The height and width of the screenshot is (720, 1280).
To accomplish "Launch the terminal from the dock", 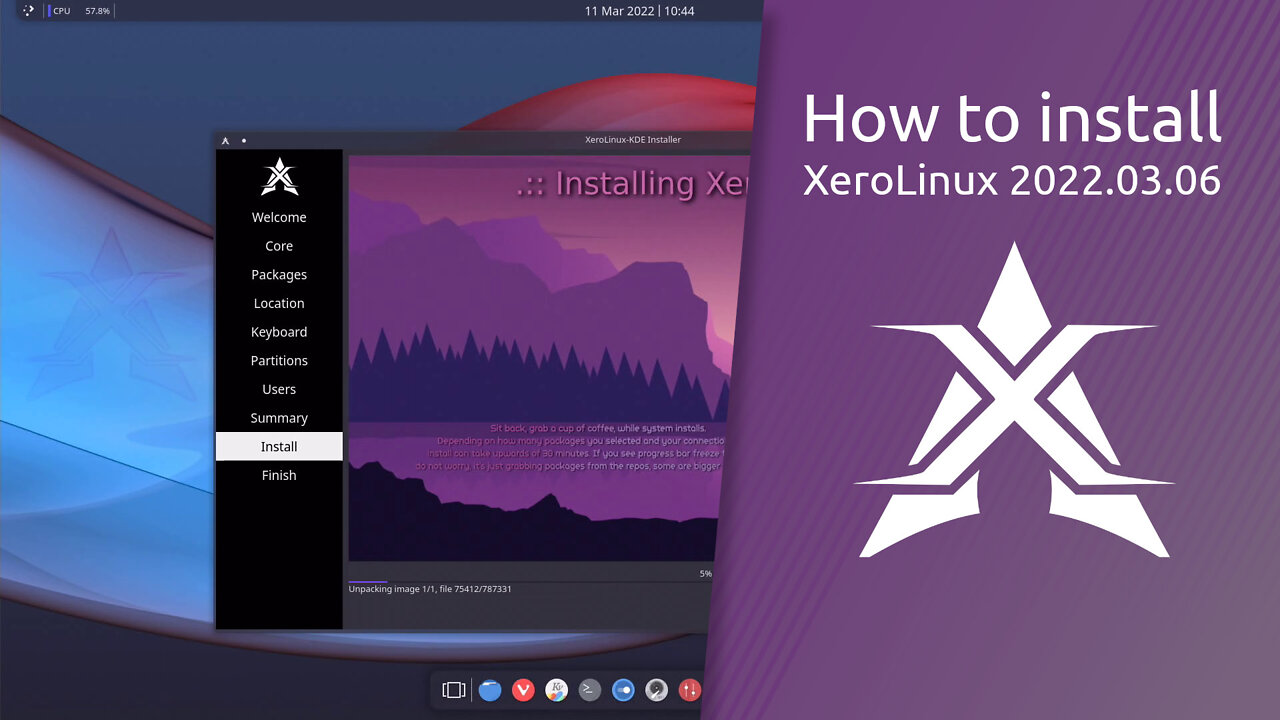I will (590, 690).
